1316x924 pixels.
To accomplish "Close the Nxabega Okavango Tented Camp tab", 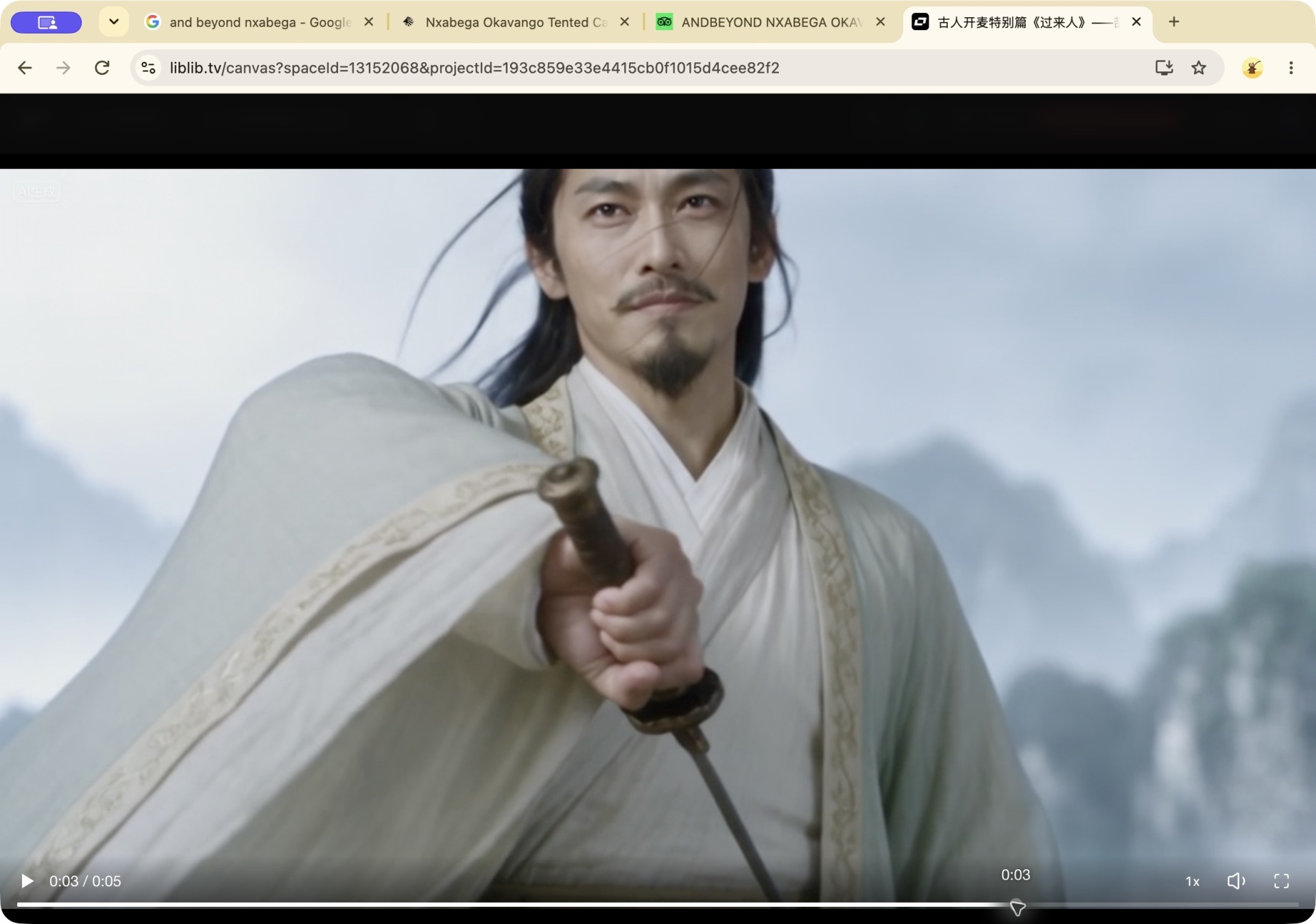I will (x=624, y=22).
